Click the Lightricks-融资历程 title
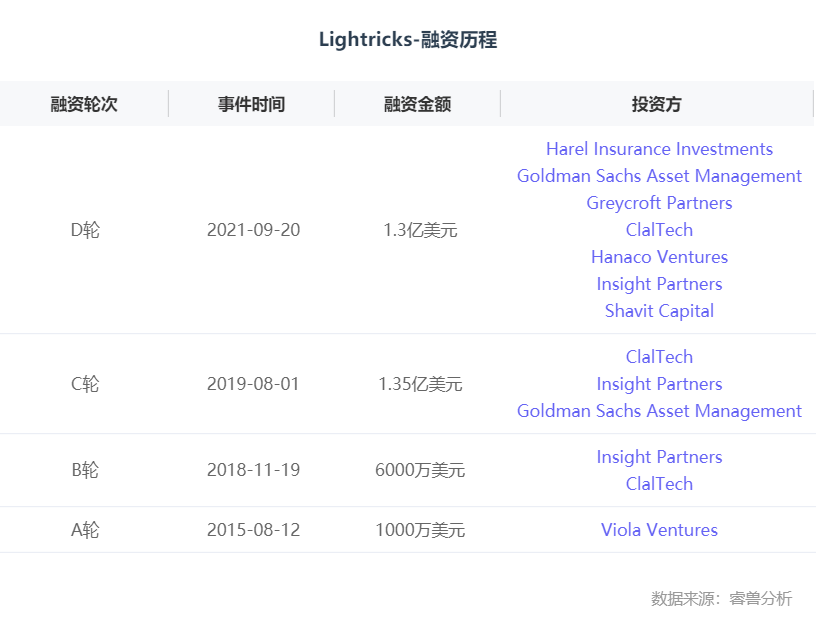 click(408, 40)
